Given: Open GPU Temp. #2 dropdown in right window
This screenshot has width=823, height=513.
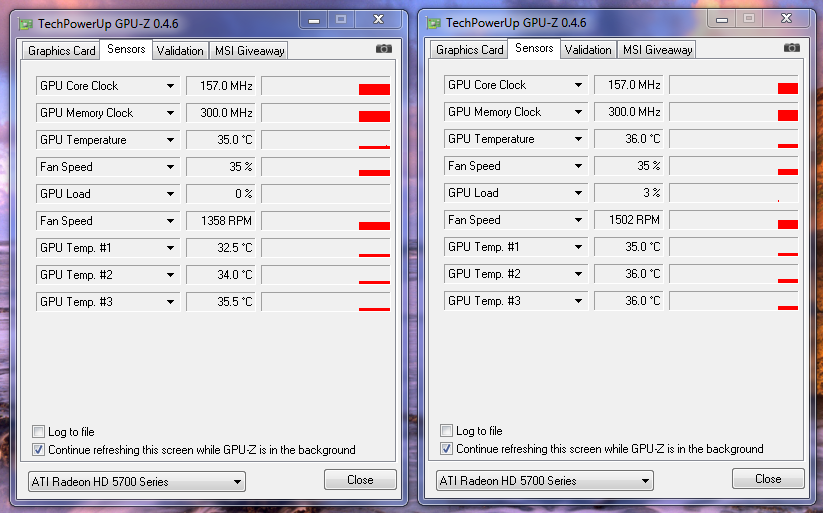Looking at the screenshot, I should tap(516, 274).
